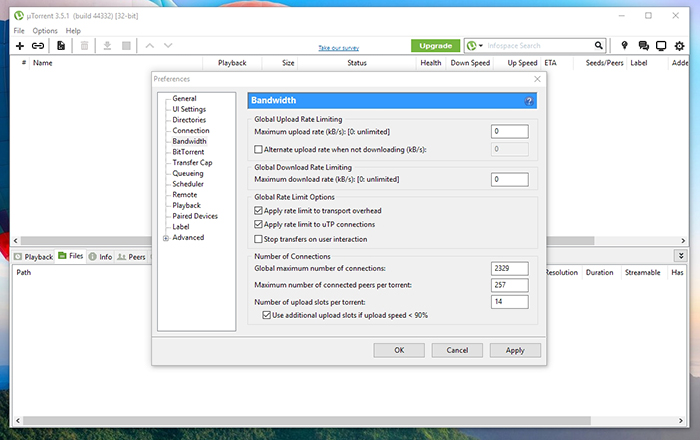Close the Preferences dialog

(537, 79)
